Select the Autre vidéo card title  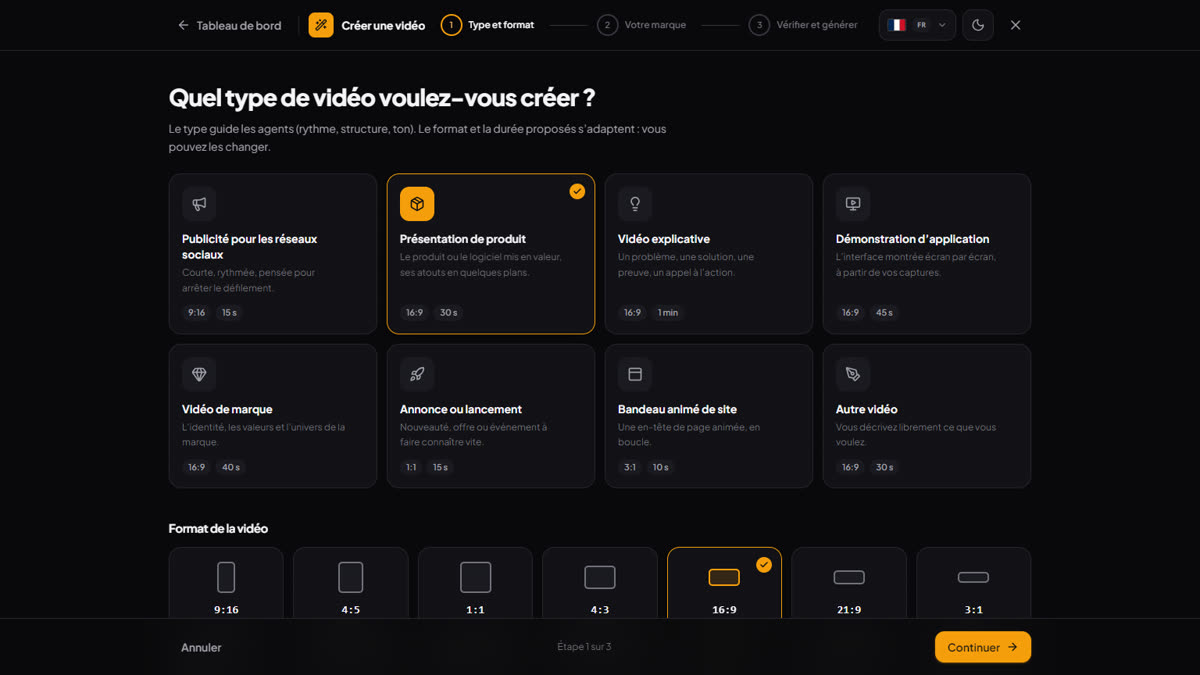[867, 409]
